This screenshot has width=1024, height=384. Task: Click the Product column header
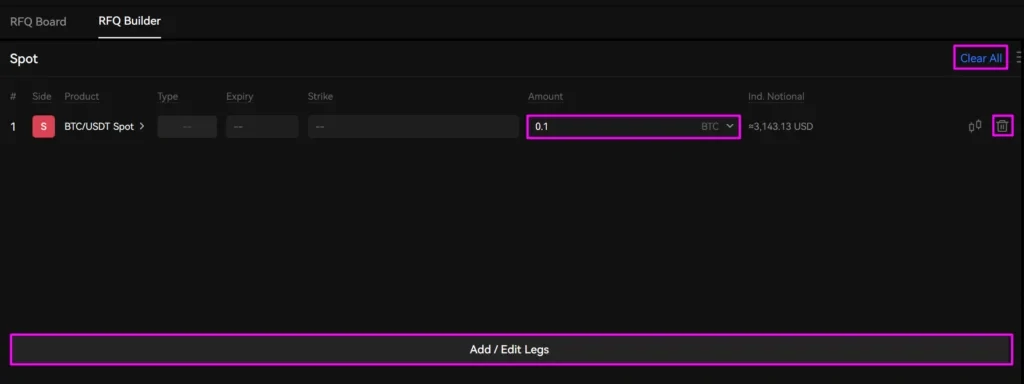coord(82,97)
